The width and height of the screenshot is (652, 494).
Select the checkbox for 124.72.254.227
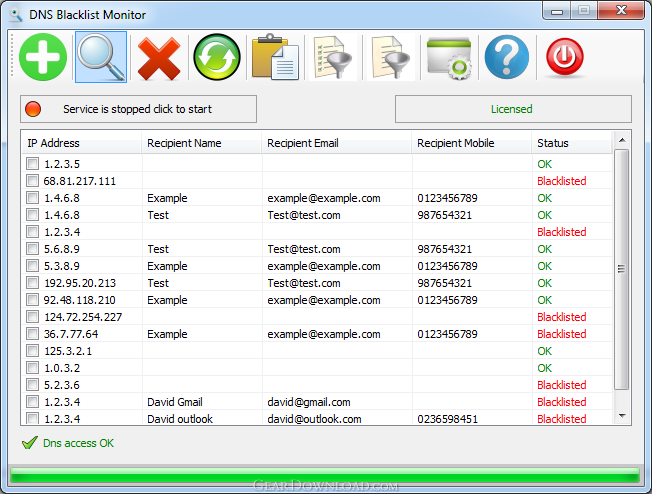(32, 317)
